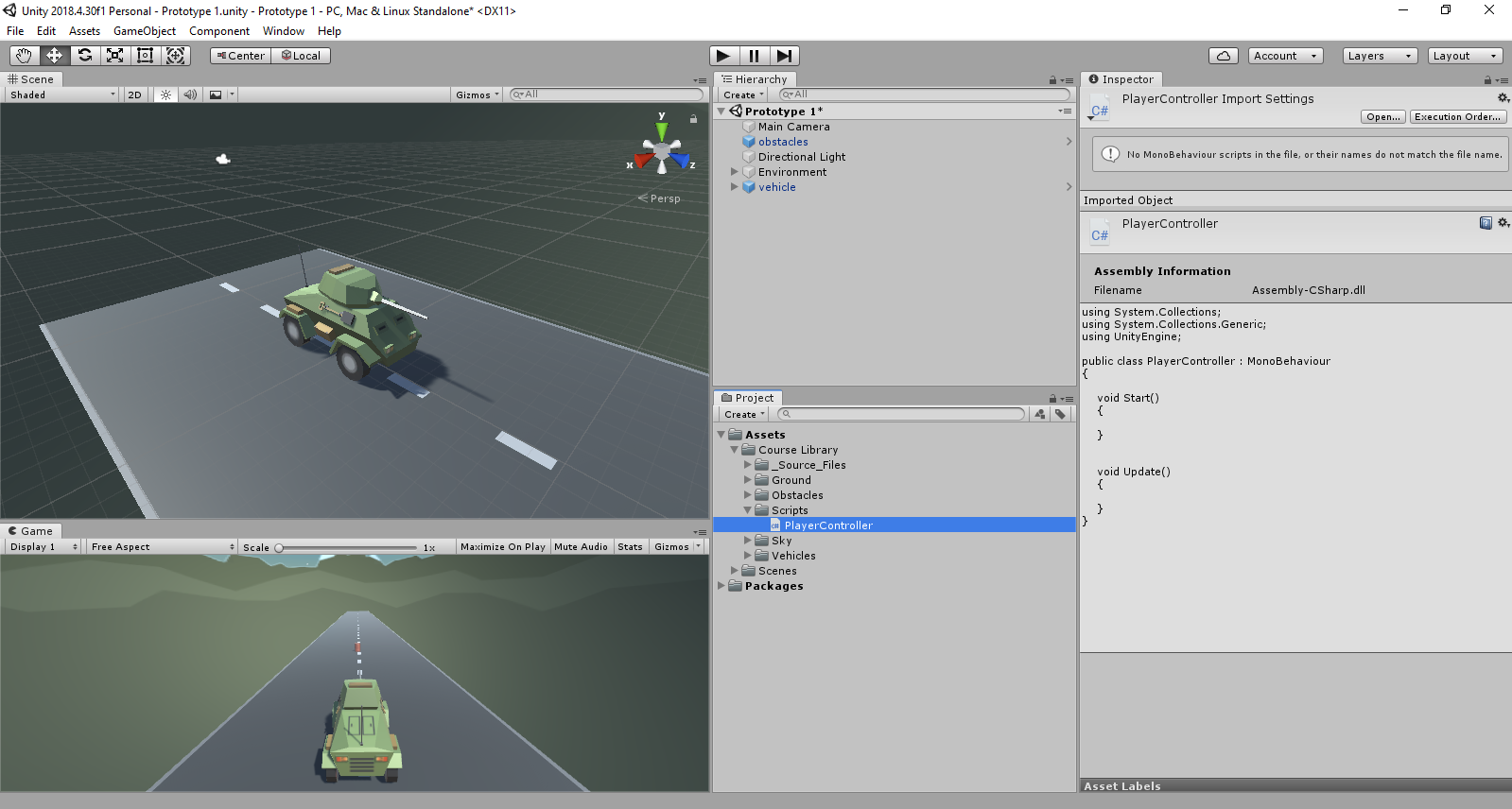The width and height of the screenshot is (1512, 809).
Task: Switch to the Game tab
Action: pyautogui.click(x=31, y=531)
